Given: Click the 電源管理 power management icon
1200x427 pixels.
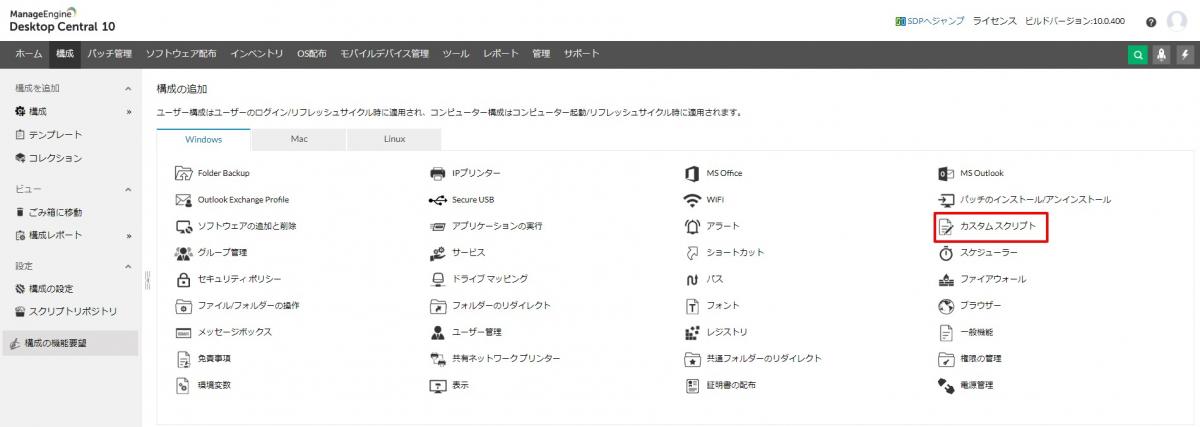Looking at the screenshot, I should coord(946,385).
